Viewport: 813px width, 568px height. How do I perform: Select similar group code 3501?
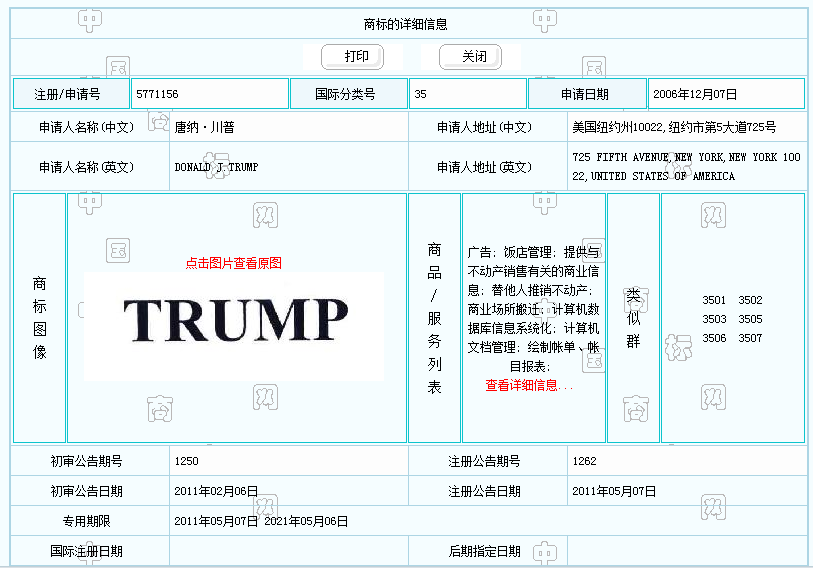click(x=714, y=300)
